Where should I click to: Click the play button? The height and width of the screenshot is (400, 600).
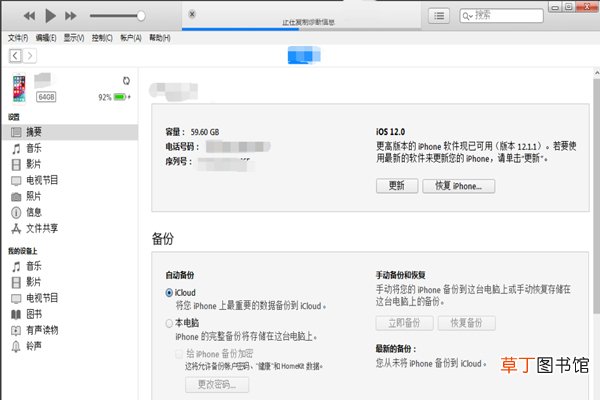pos(50,16)
